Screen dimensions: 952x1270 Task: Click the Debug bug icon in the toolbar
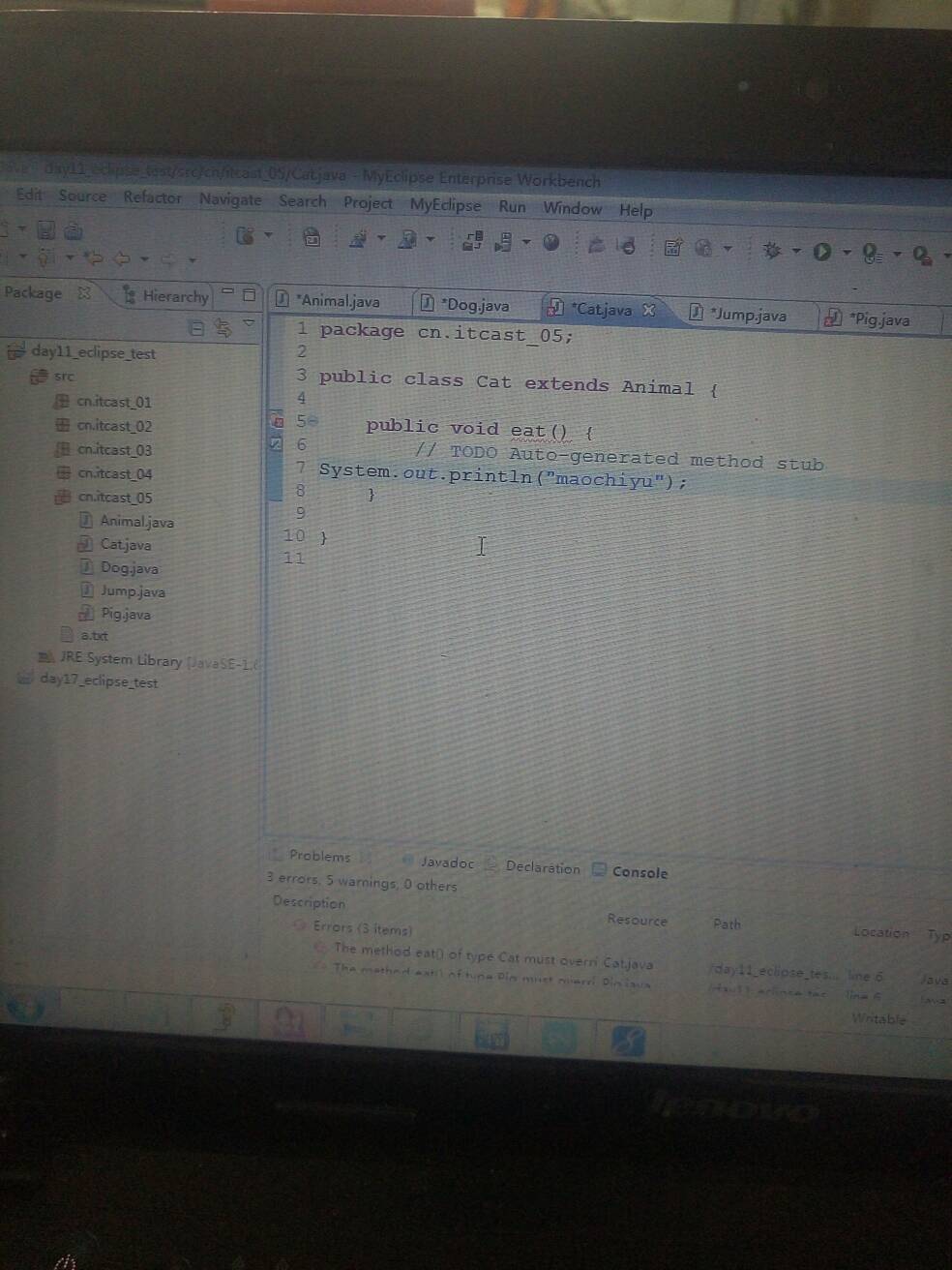[x=771, y=251]
